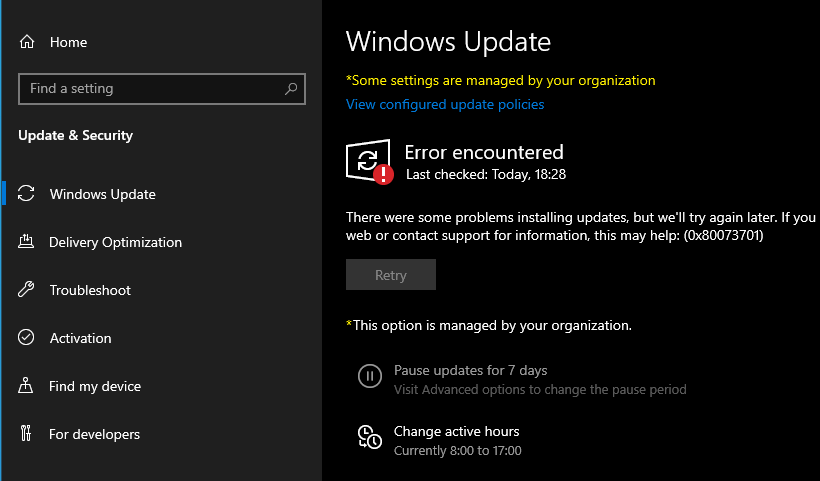Click the Troubleshoot wrench icon
This screenshot has height=481, width=820.
point(26,290)
